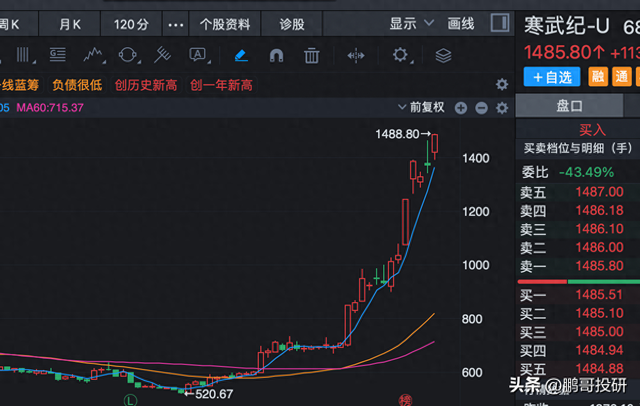Select the 买二 1485.10 price row
The image size is (640, 406).
578,313
